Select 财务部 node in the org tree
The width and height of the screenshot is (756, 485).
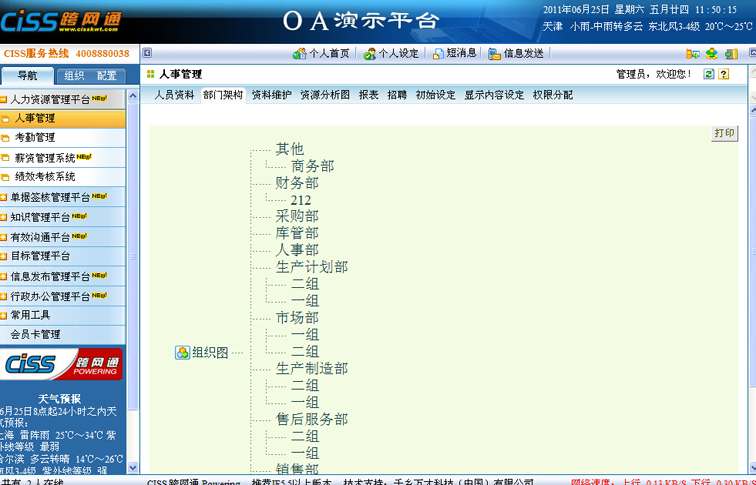click(297, 183)
